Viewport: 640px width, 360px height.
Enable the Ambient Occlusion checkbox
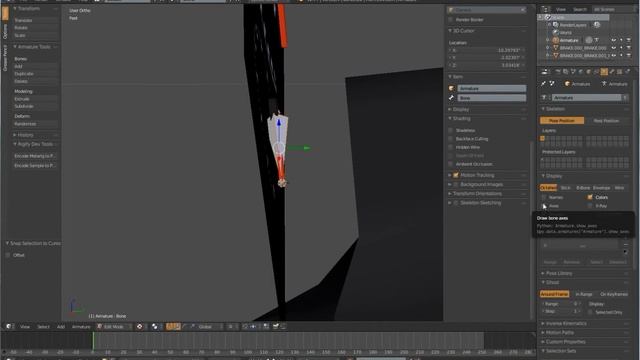click(451, 164)
